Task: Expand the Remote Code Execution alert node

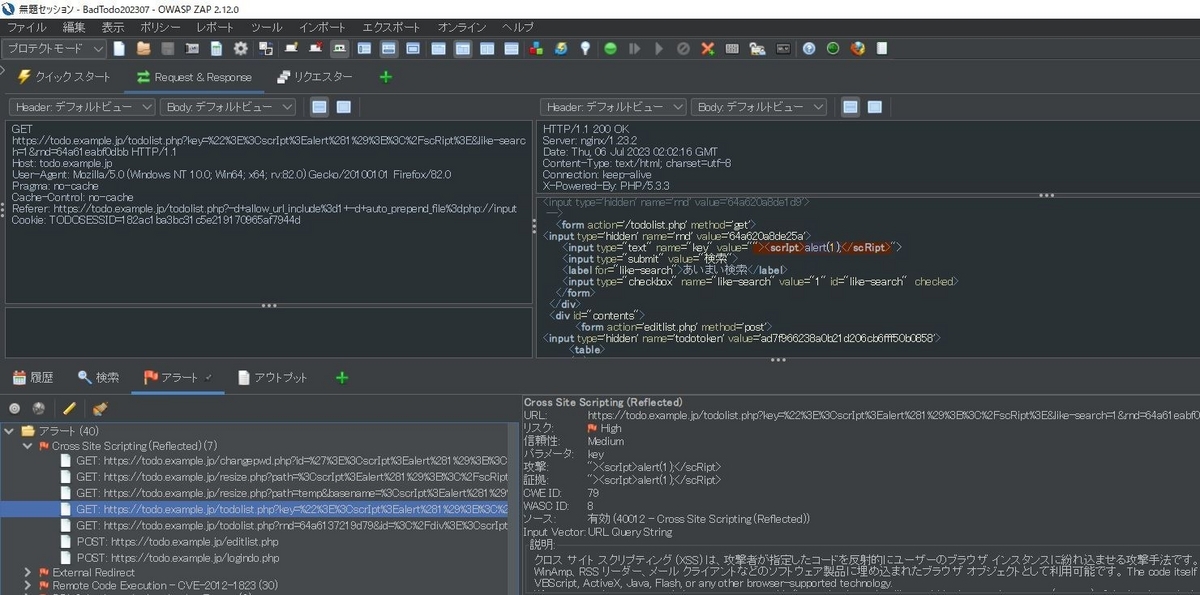Action: tap(28, 586)
